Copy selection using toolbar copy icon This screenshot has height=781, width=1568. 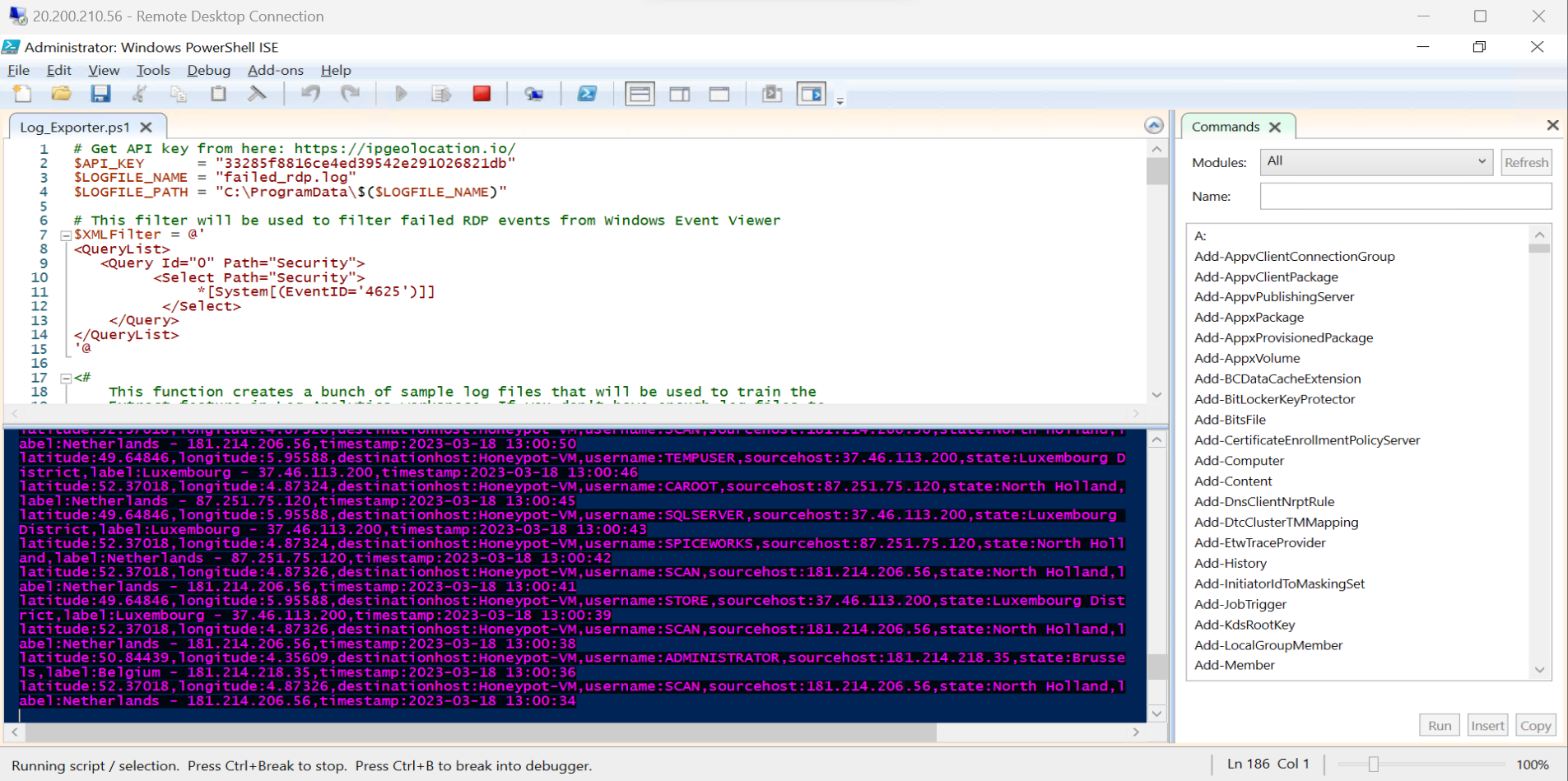179,94
